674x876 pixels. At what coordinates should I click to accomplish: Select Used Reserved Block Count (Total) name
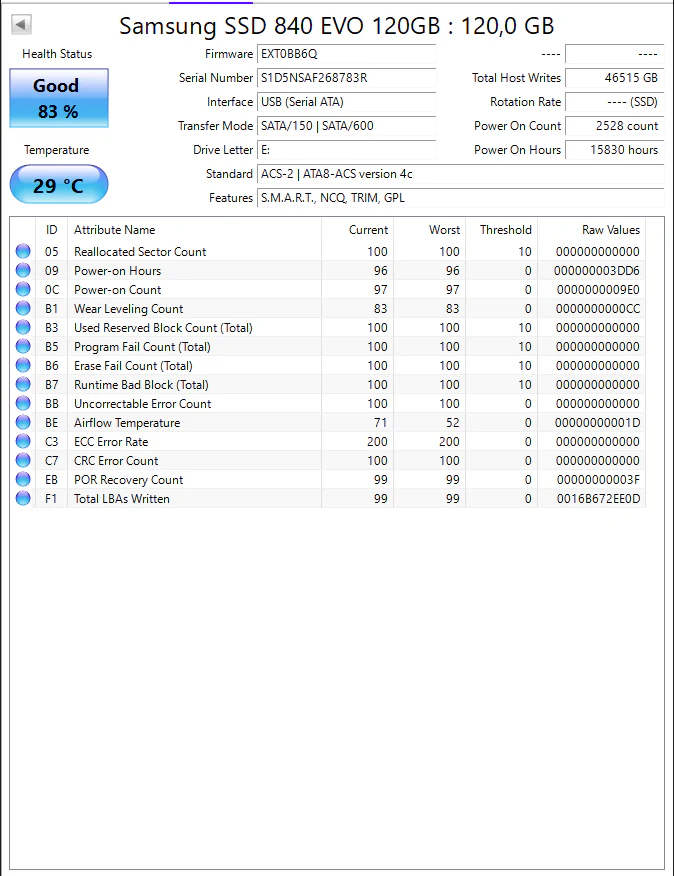(x=163, y=328)
